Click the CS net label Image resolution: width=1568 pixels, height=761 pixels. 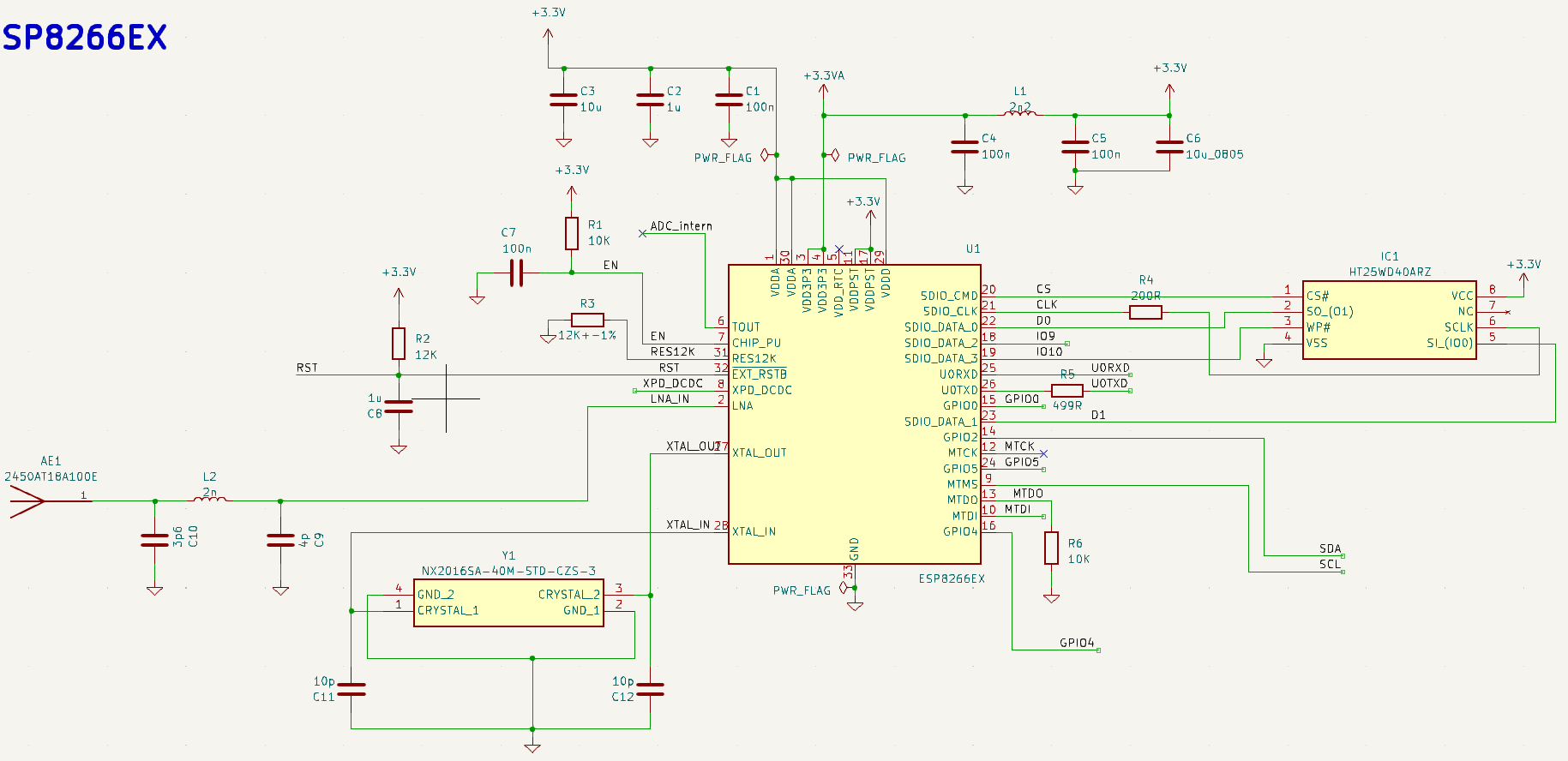click(x=1043, y=289)
